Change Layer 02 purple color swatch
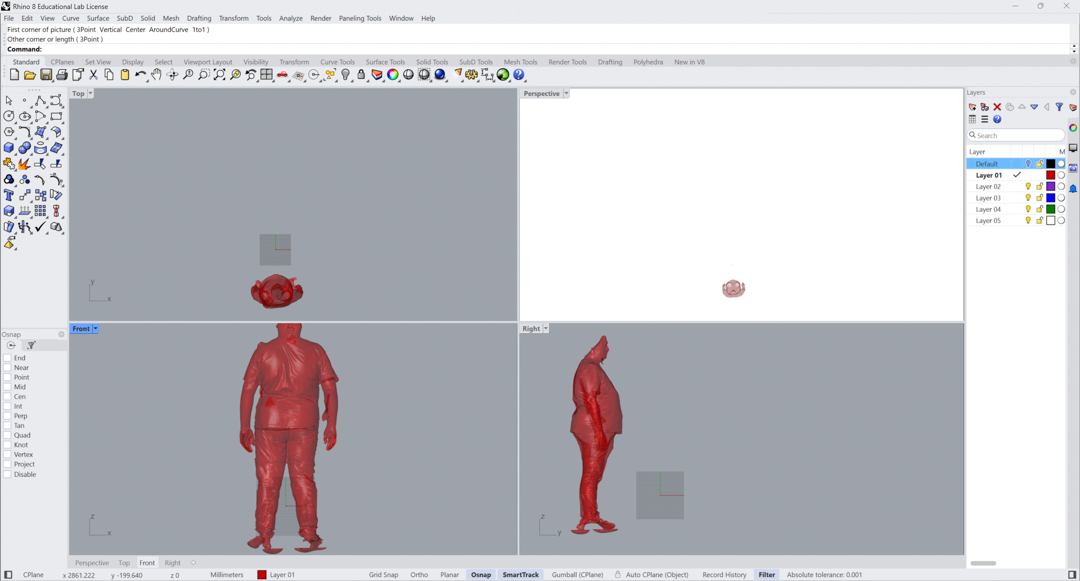The image size is (1080, 581). [x=1050, y=187]
